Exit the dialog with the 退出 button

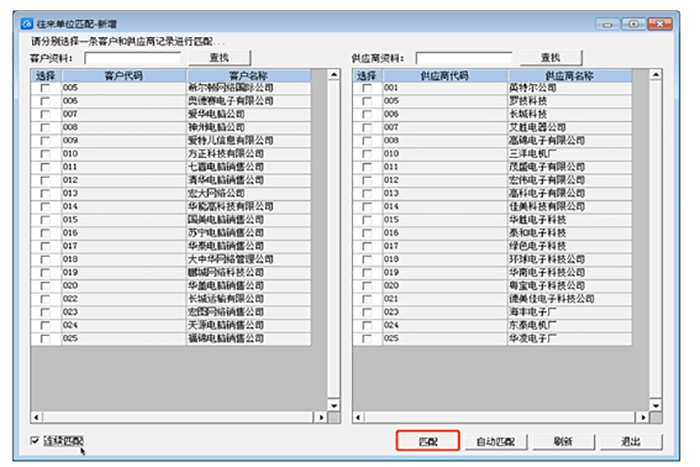click(x=630, y=441)
